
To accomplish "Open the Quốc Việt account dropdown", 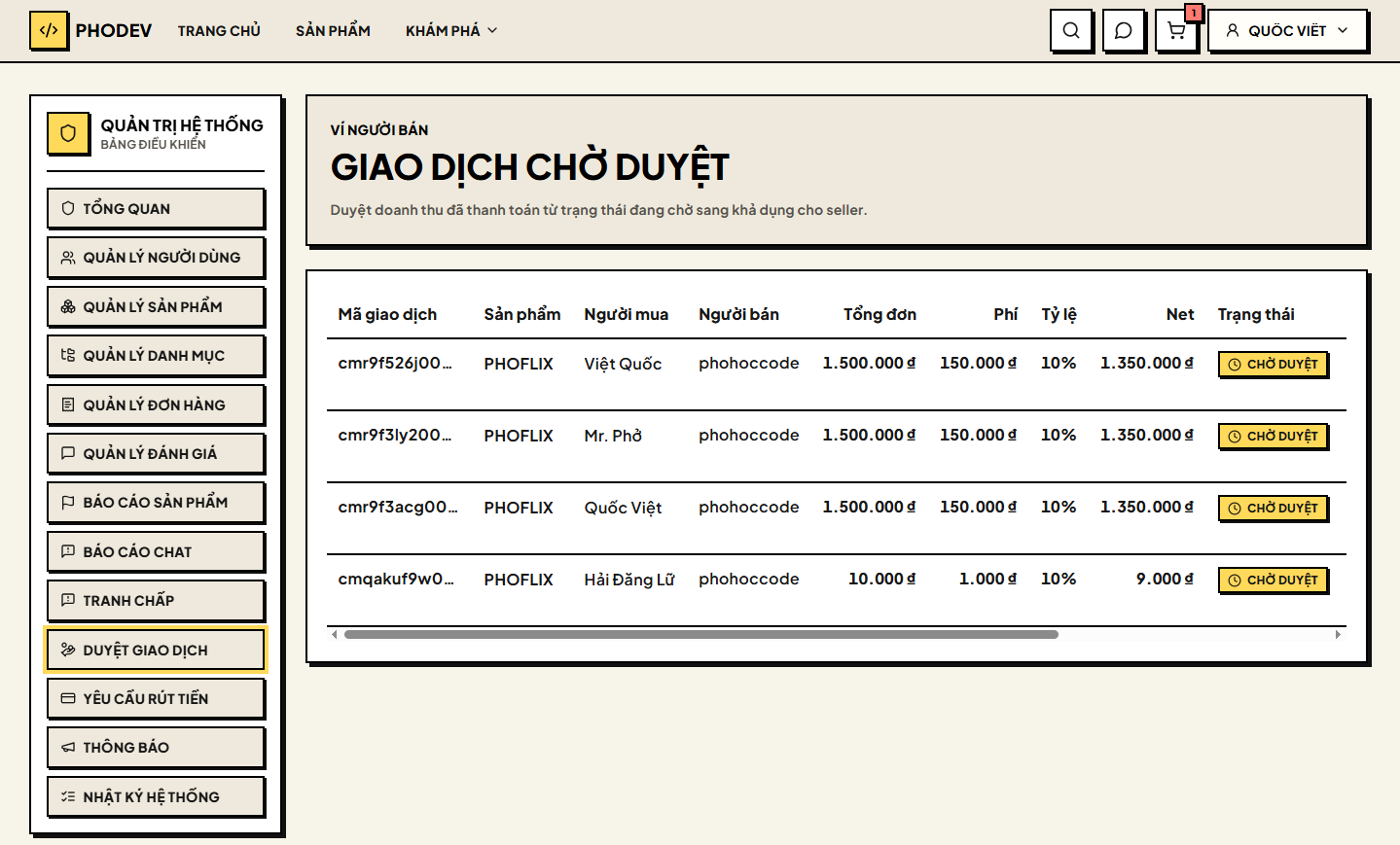I will pos(1287,30).
